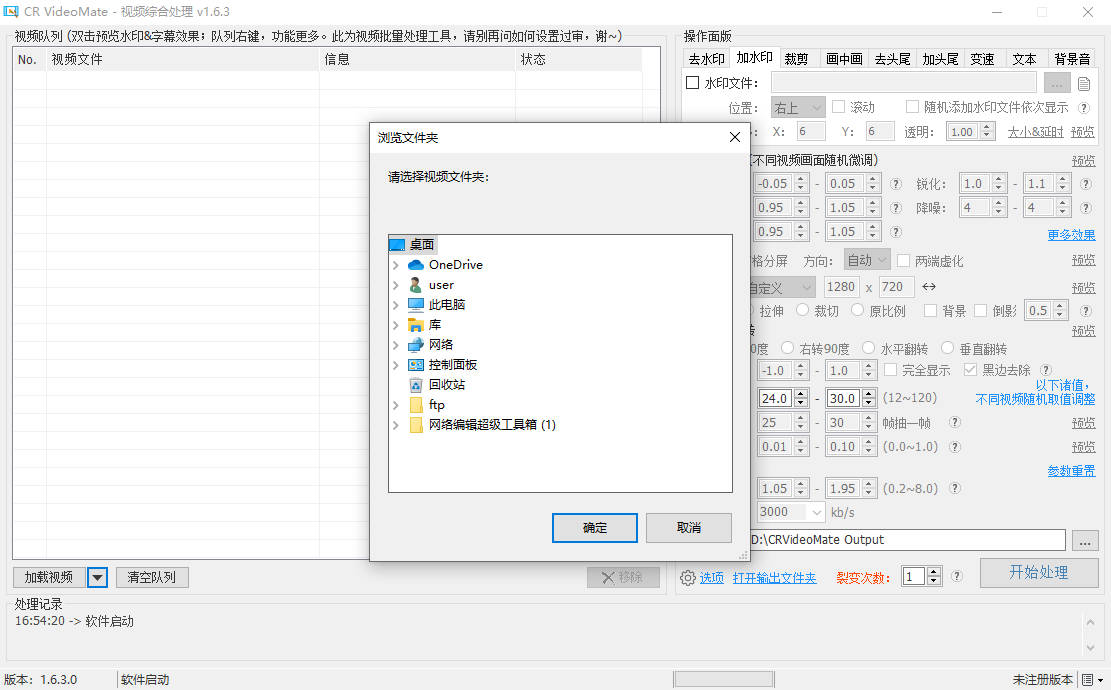This screenshot has width=1111, height=690.
Task: Enable the 背景 checkbox
Action: coord(931,311)
